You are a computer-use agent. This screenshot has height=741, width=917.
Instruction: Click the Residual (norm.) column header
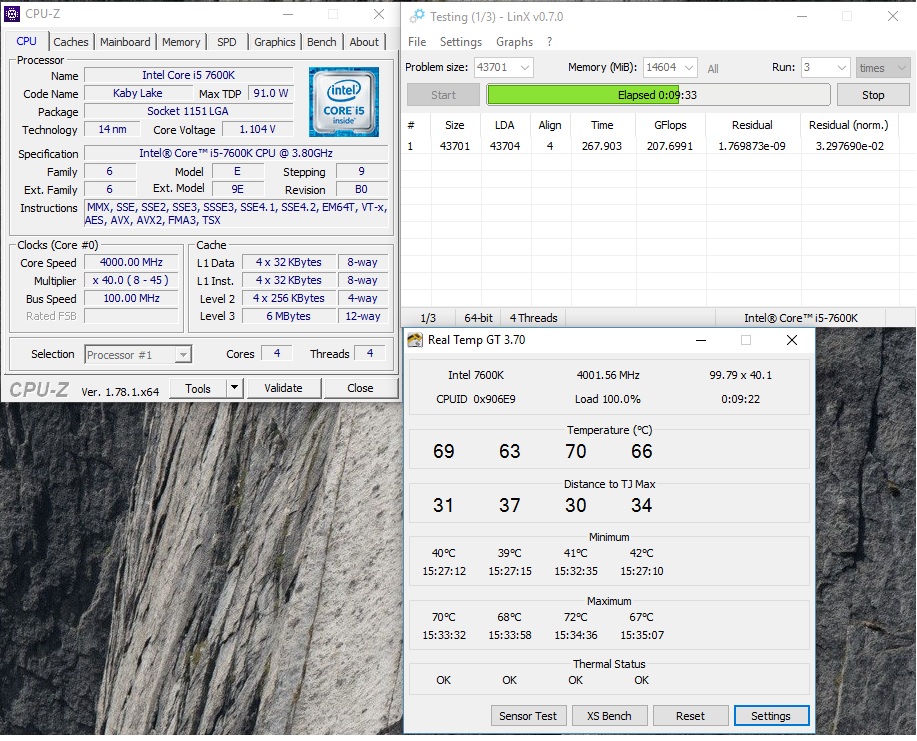pos(849,125)
